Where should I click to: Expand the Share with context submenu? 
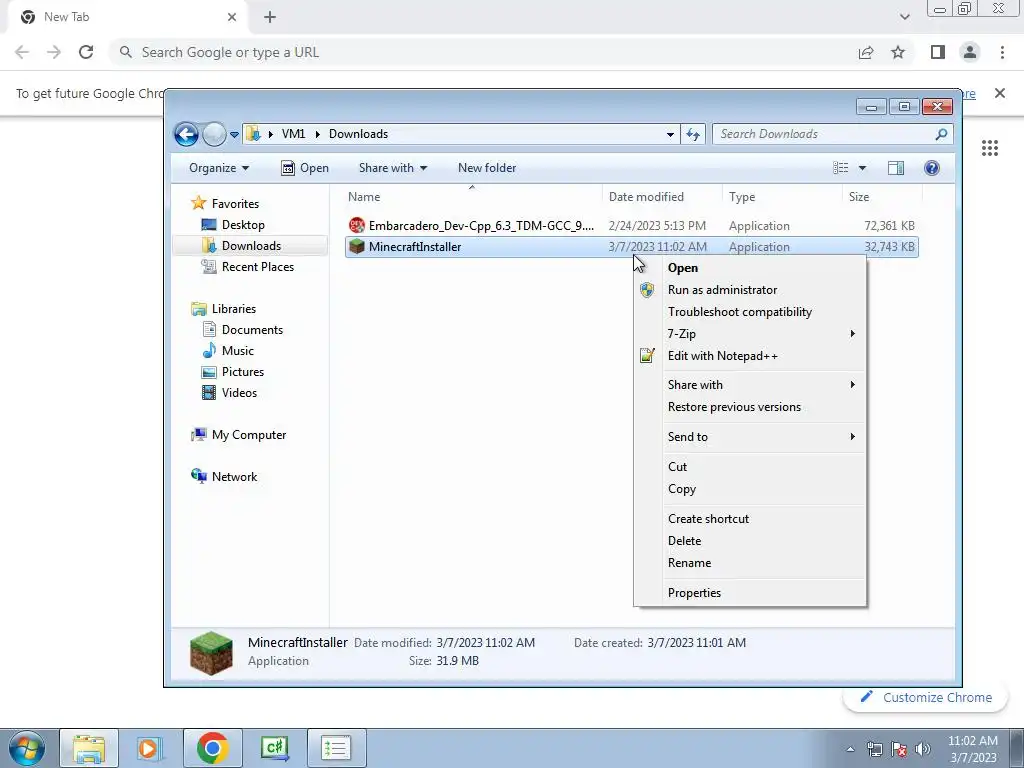[x=750, y=385]
